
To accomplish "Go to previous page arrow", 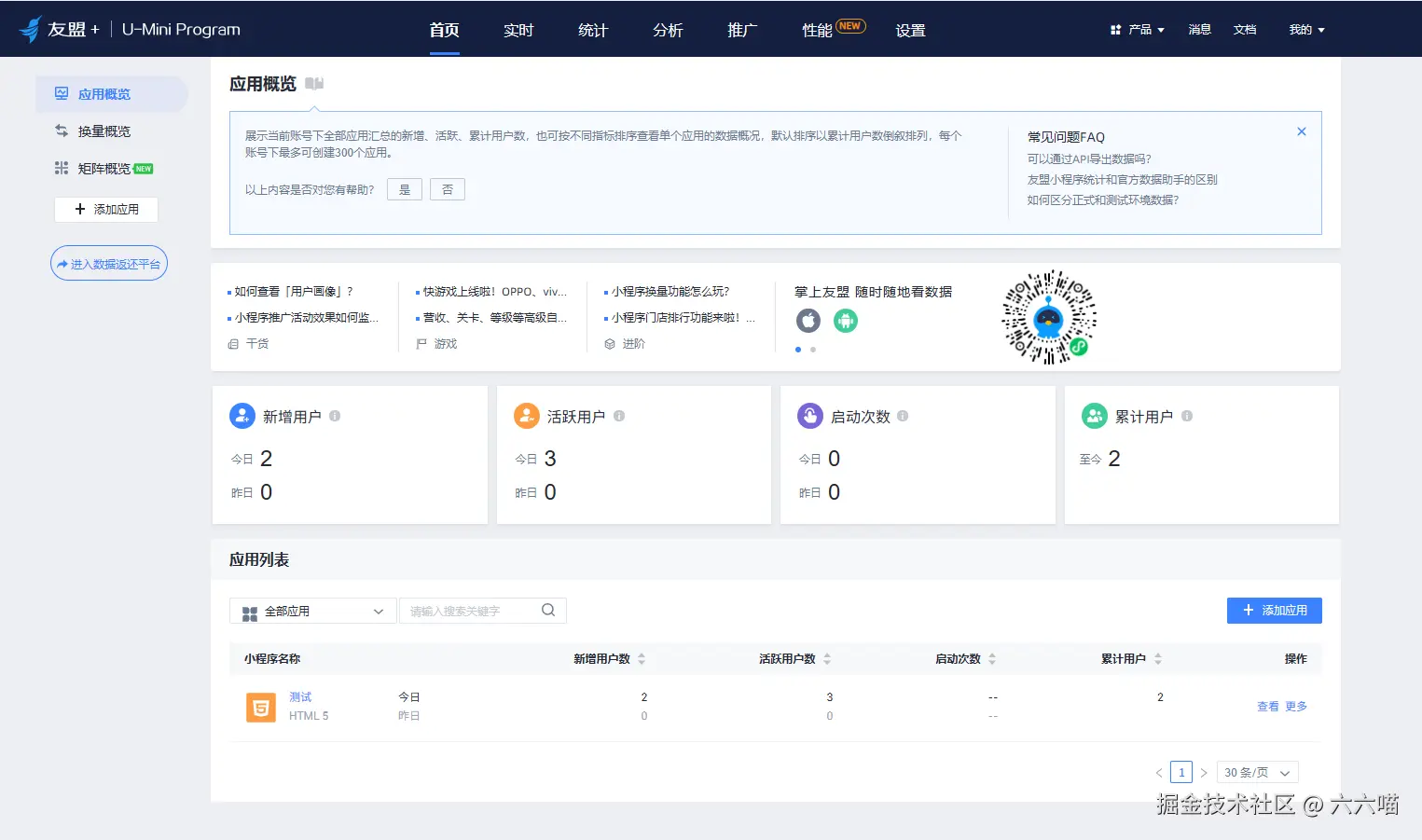I will click(1159, 773).
